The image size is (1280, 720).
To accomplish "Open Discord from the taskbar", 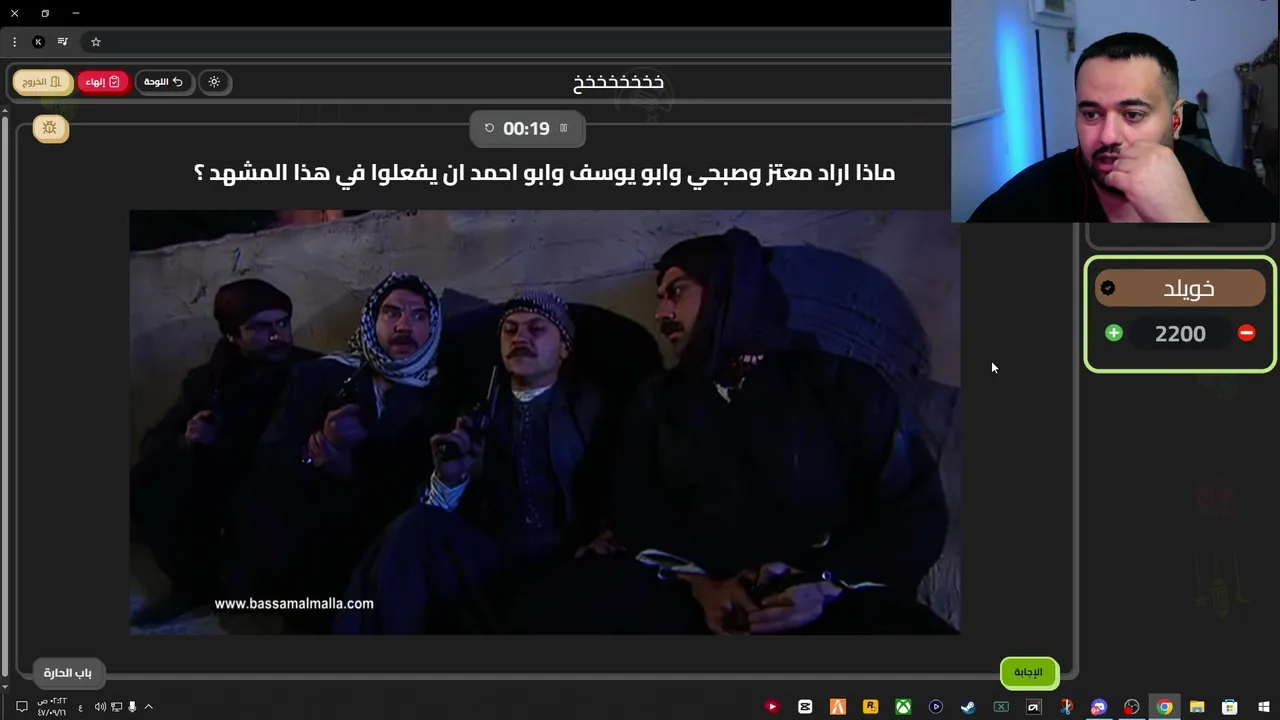I will pyautogui.click(x=1099, y=707).
